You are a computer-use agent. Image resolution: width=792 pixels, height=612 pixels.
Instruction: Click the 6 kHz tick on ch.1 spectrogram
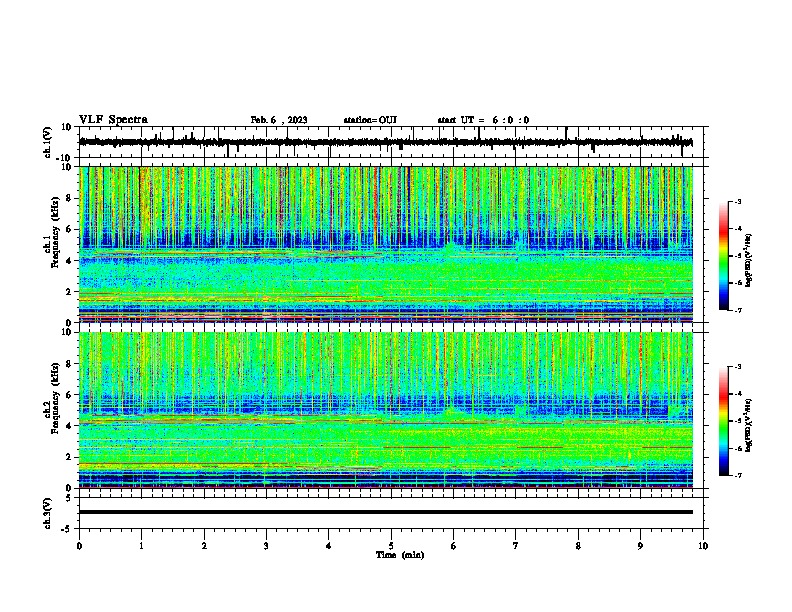coord(69,229)
